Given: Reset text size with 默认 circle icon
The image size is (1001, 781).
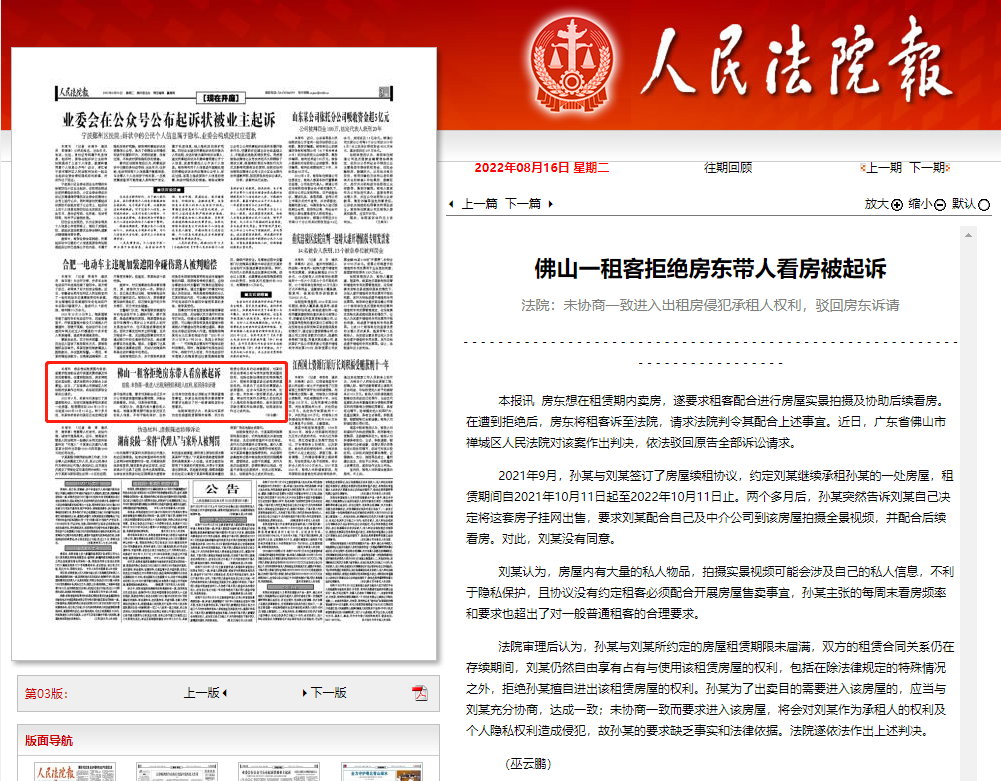Looking at the screenshot, I should (x=985, y=204).
